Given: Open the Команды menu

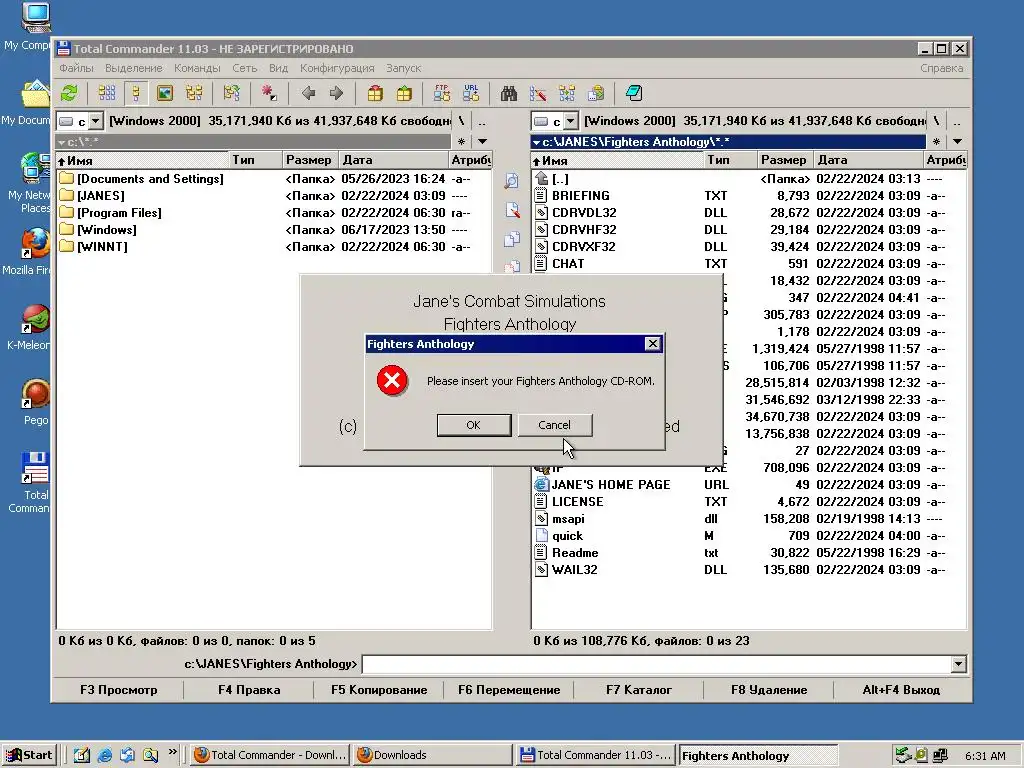Looking at the screenshot, I should [197, 68].
